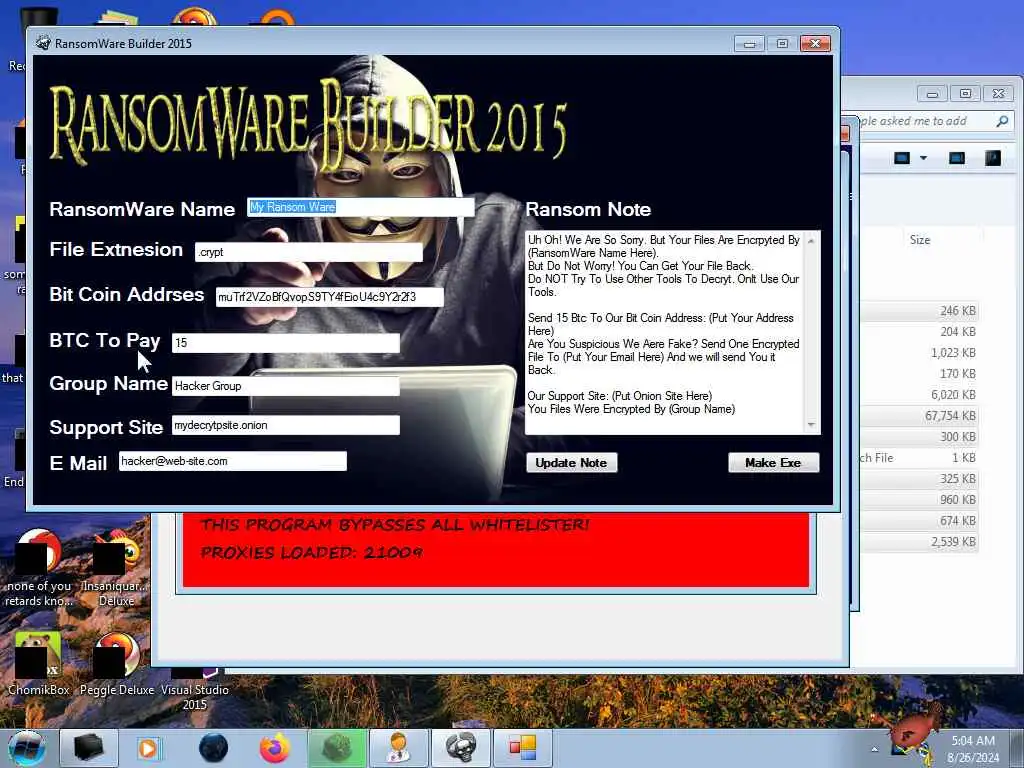
Task: Click the Explorer window search magnifier icon
Action: [x=1002, y=121]
